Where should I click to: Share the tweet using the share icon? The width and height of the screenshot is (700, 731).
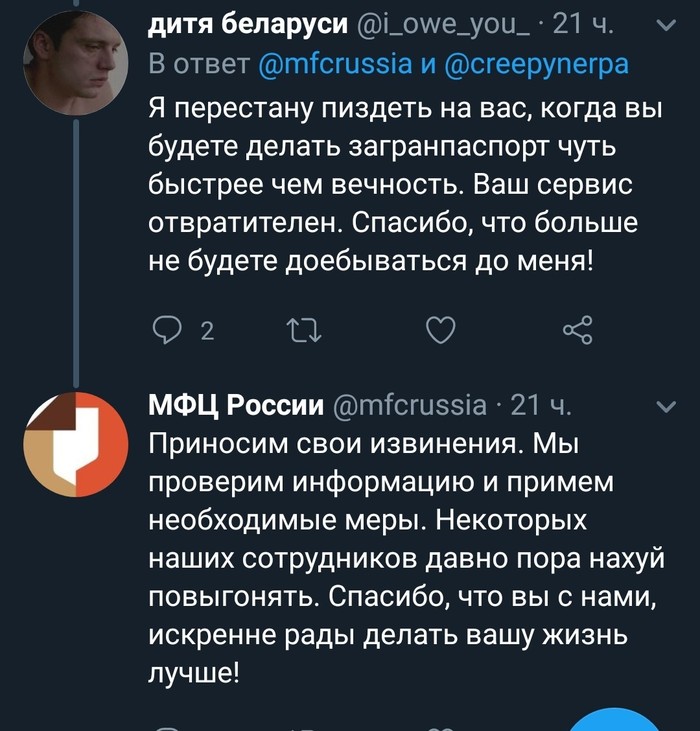coord(578,331)
